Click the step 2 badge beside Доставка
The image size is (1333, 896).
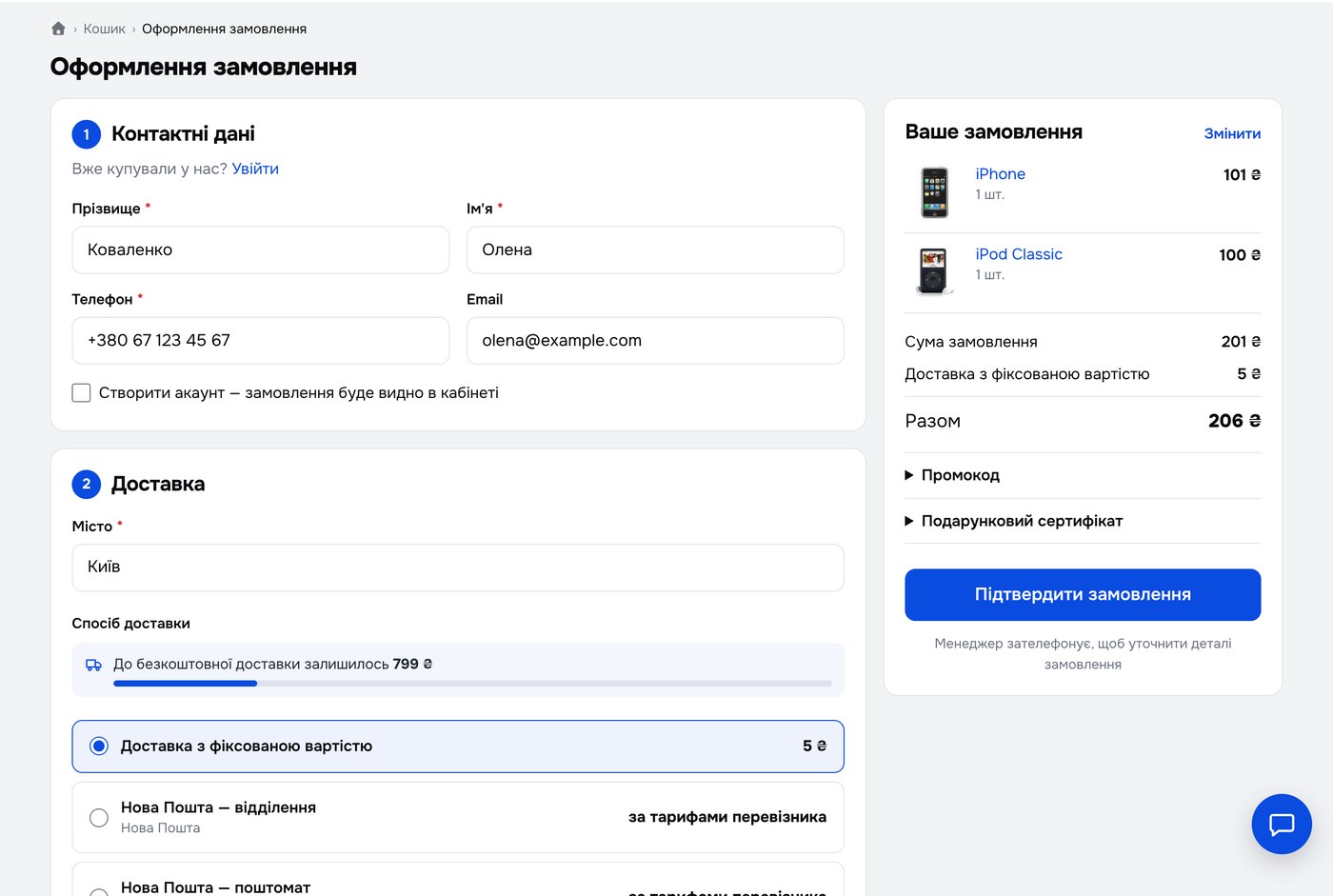[87, 484]
